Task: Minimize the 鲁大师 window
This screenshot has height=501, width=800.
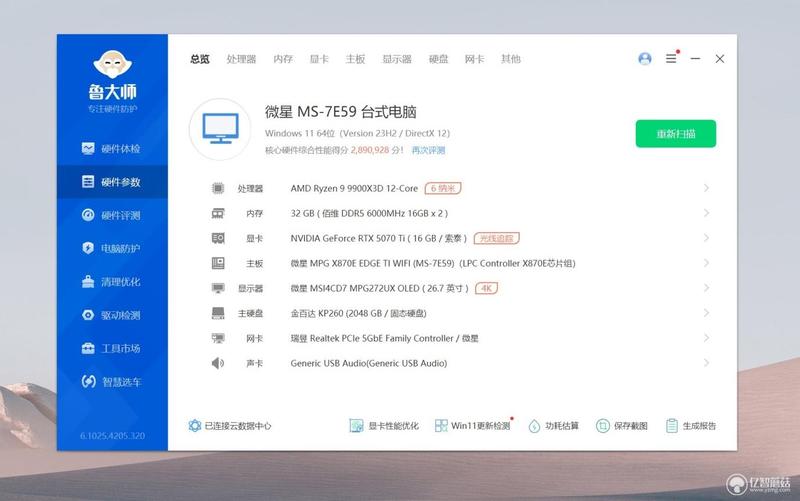Action: tap(695, 59)
